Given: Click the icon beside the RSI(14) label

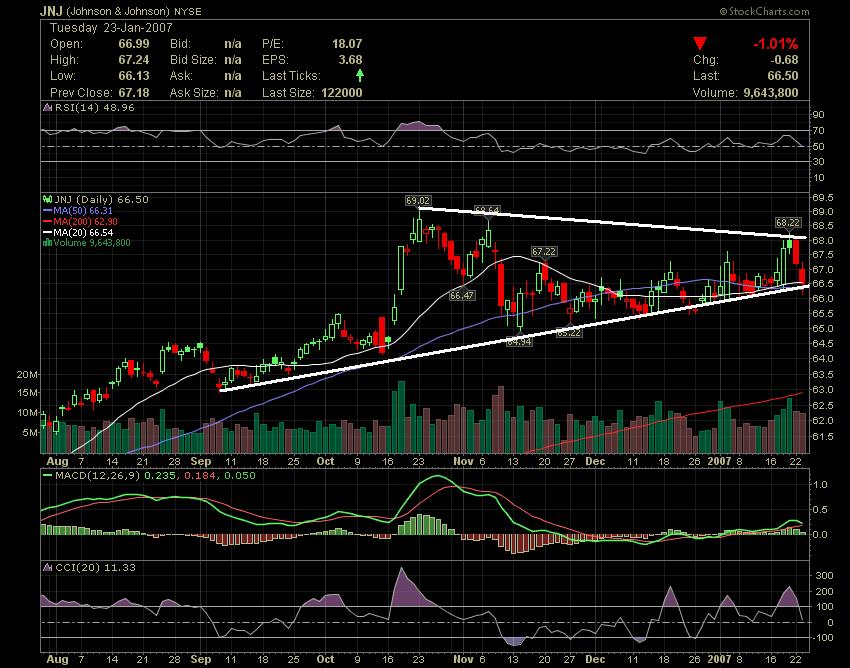Looking at the screenshot, I should click(x=48, y=107).
